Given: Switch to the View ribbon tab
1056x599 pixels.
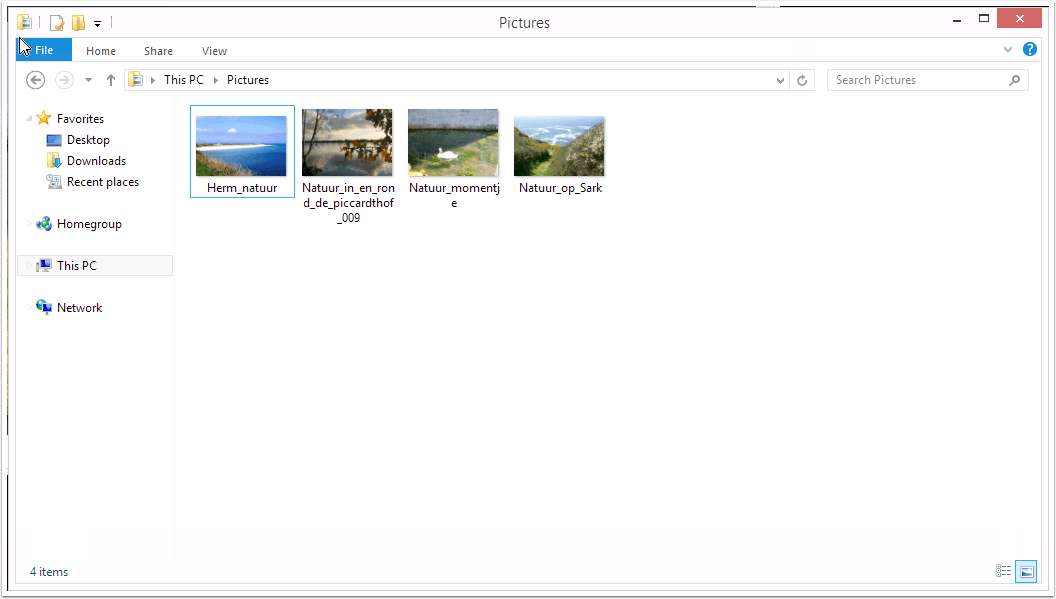Looking at the screenshot, I should click(x=214, y=51).
